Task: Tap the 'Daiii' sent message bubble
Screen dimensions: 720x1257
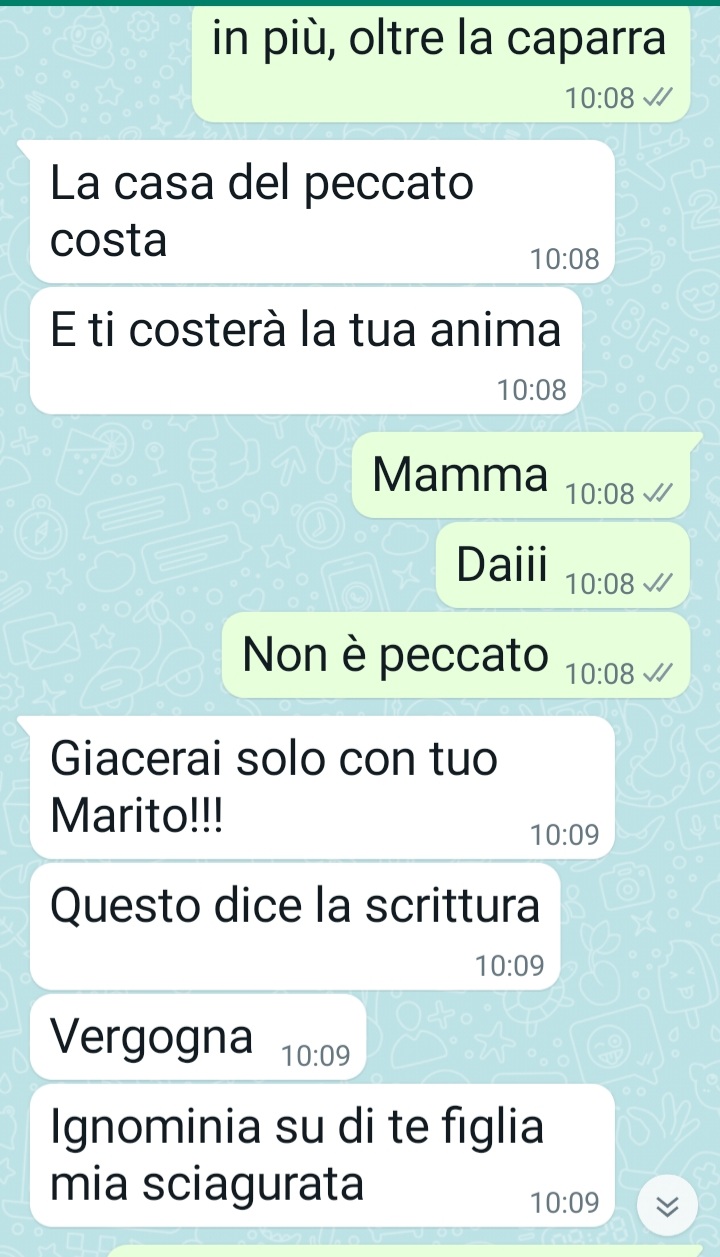Action: pos(563,565)
